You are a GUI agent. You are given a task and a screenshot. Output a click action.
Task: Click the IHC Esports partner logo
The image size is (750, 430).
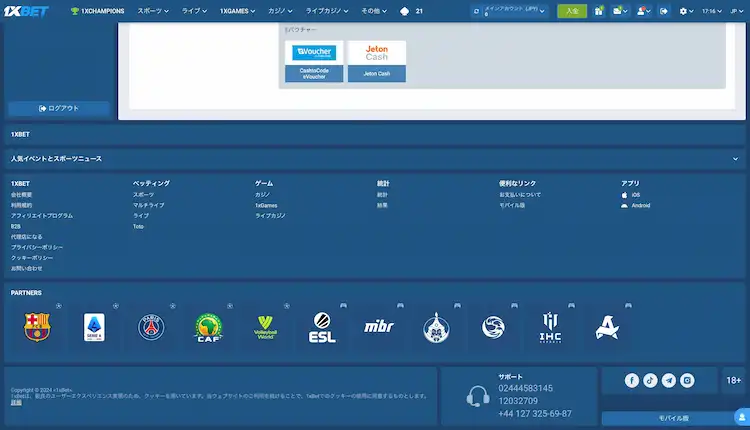[x=550, y=327]
